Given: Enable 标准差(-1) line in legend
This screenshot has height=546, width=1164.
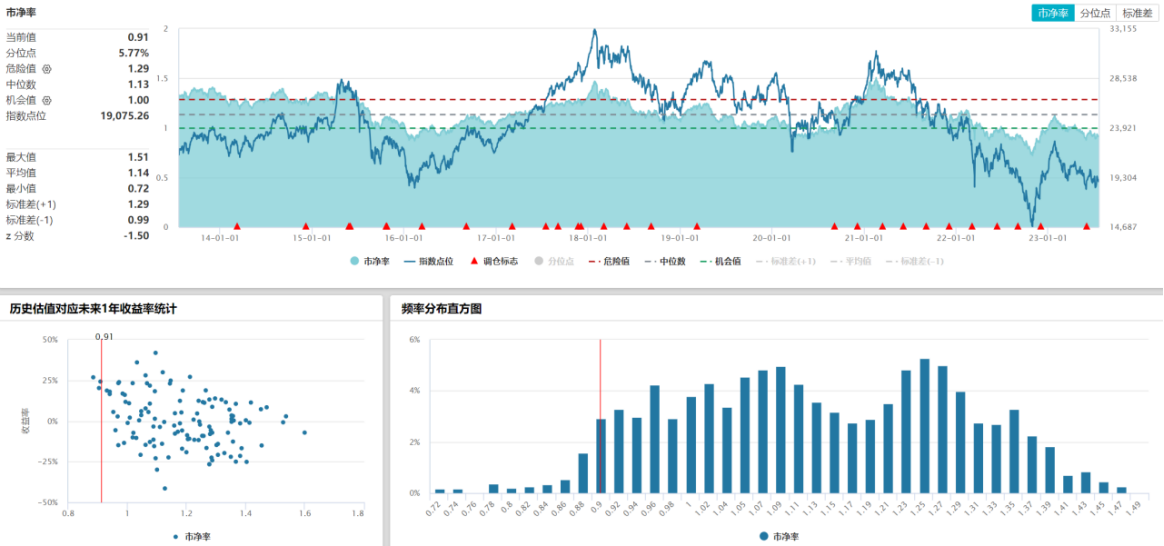Looking at the screenshot, I should pyautogui.click(x=915, y=261).
